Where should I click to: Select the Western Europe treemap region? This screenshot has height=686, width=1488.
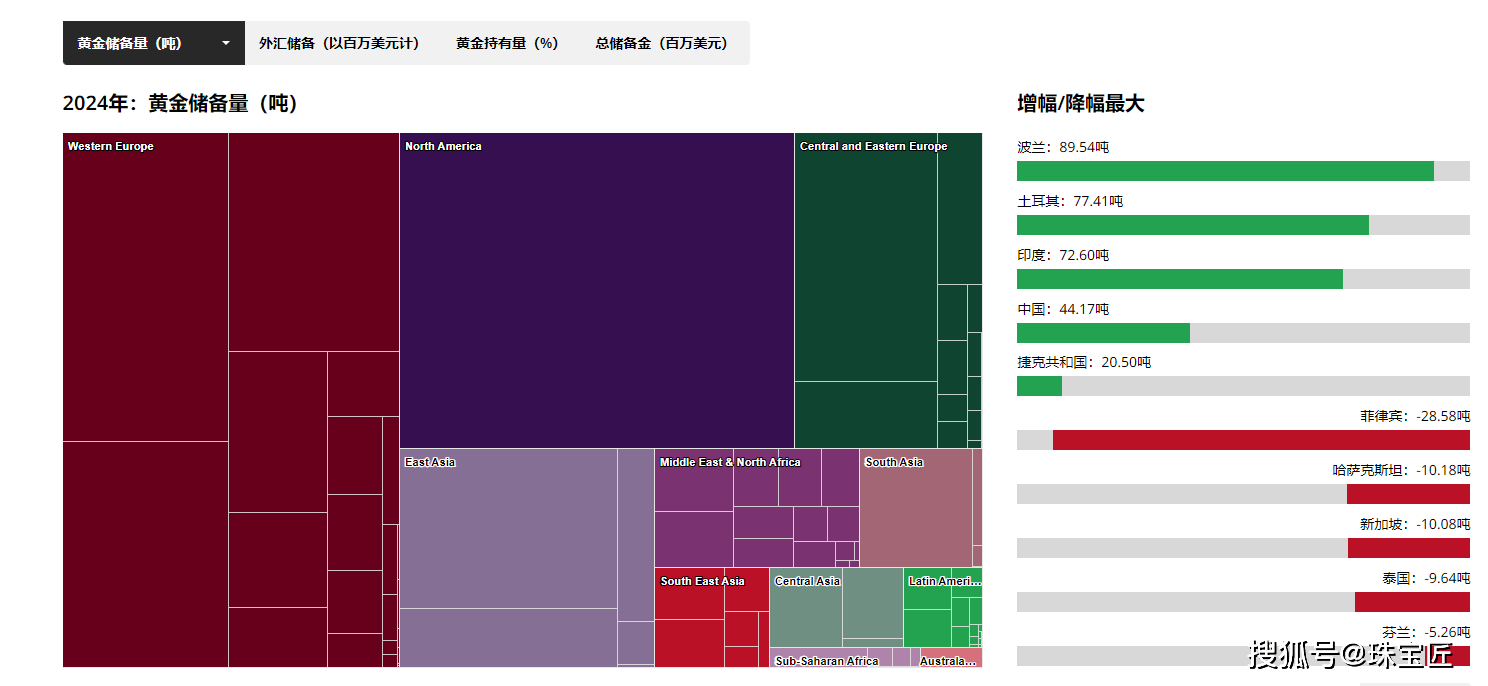145,290
